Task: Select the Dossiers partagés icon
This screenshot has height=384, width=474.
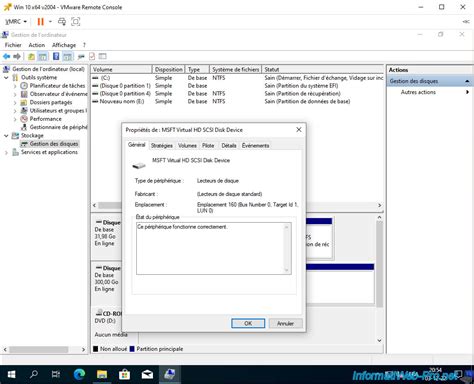Action: (x=24, y=102)
